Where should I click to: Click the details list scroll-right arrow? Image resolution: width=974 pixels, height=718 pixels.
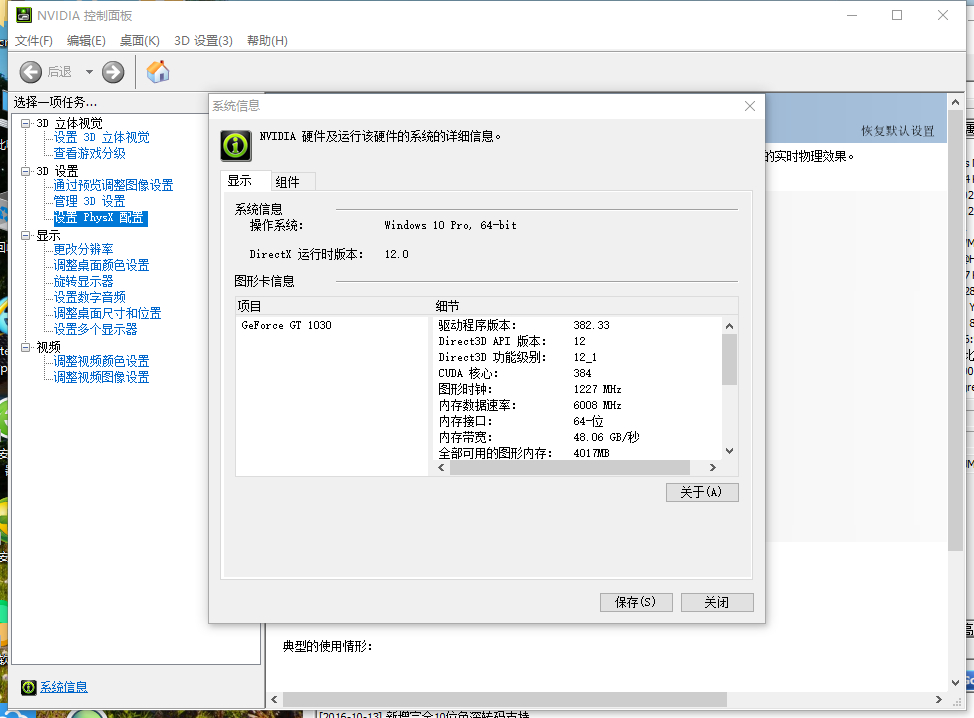(x=712, y=467)
